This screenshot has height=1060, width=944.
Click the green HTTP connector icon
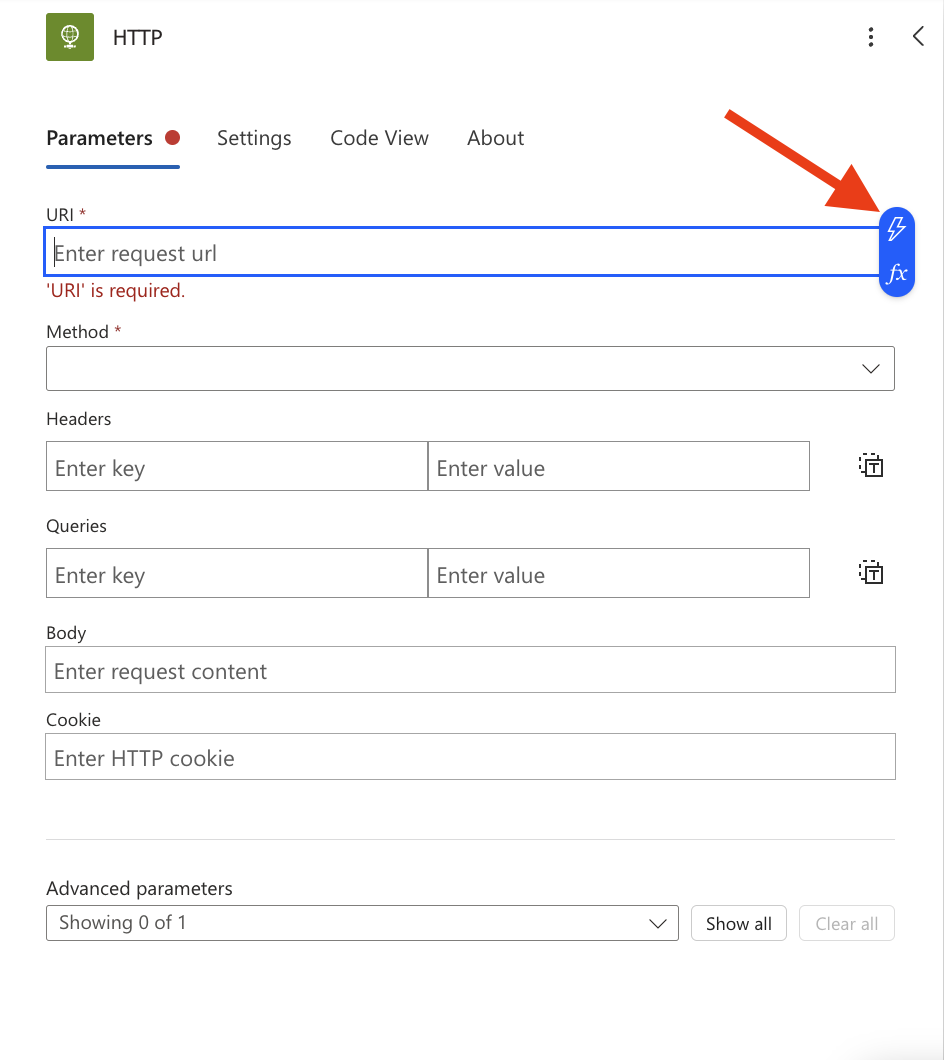[x=70, y=37]
